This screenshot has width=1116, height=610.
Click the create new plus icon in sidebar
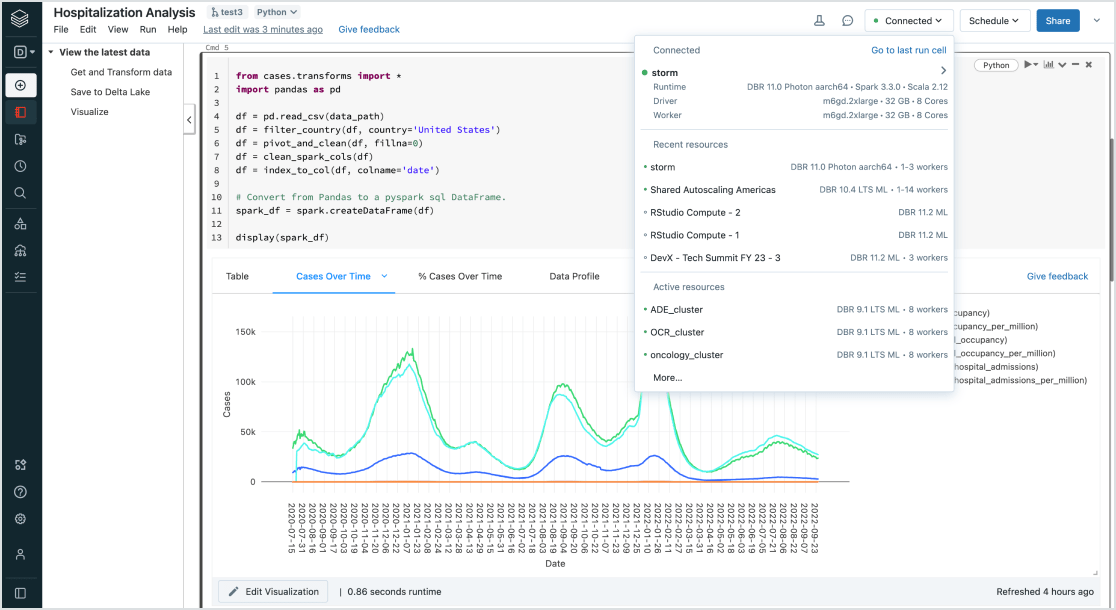(x=21, y=85)
